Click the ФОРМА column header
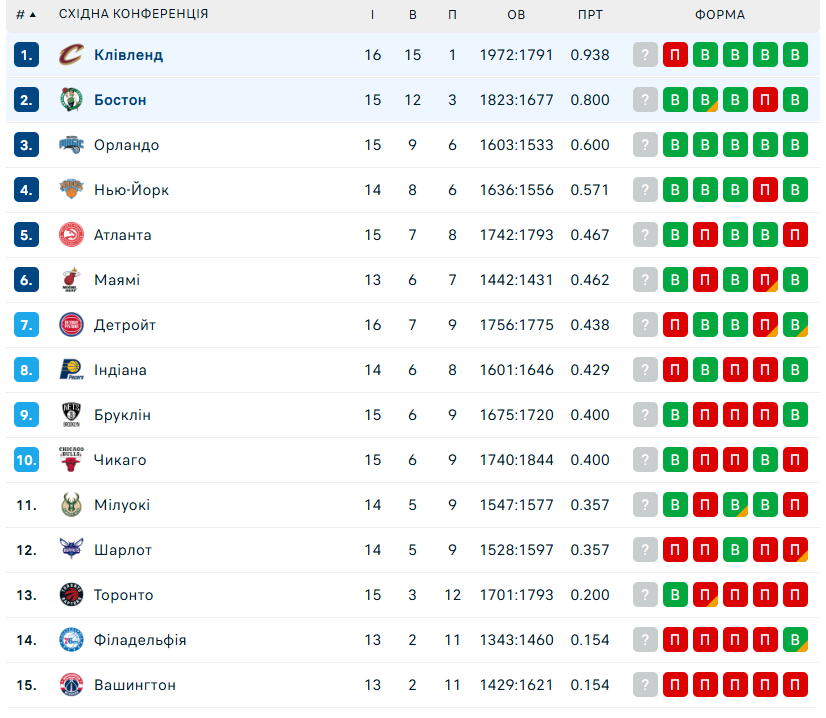 720,15
